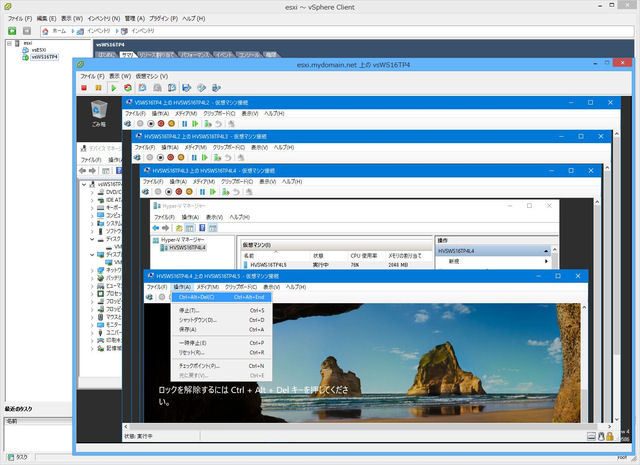The width and height of the screenshot is (640, 465).
Task: Click the タスク button in vSphere status bar
Action: point(18,457)
